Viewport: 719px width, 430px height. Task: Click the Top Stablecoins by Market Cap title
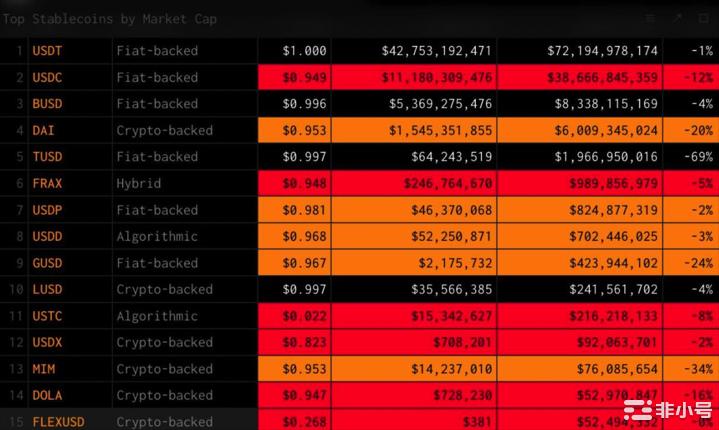(x=110, y=19)
